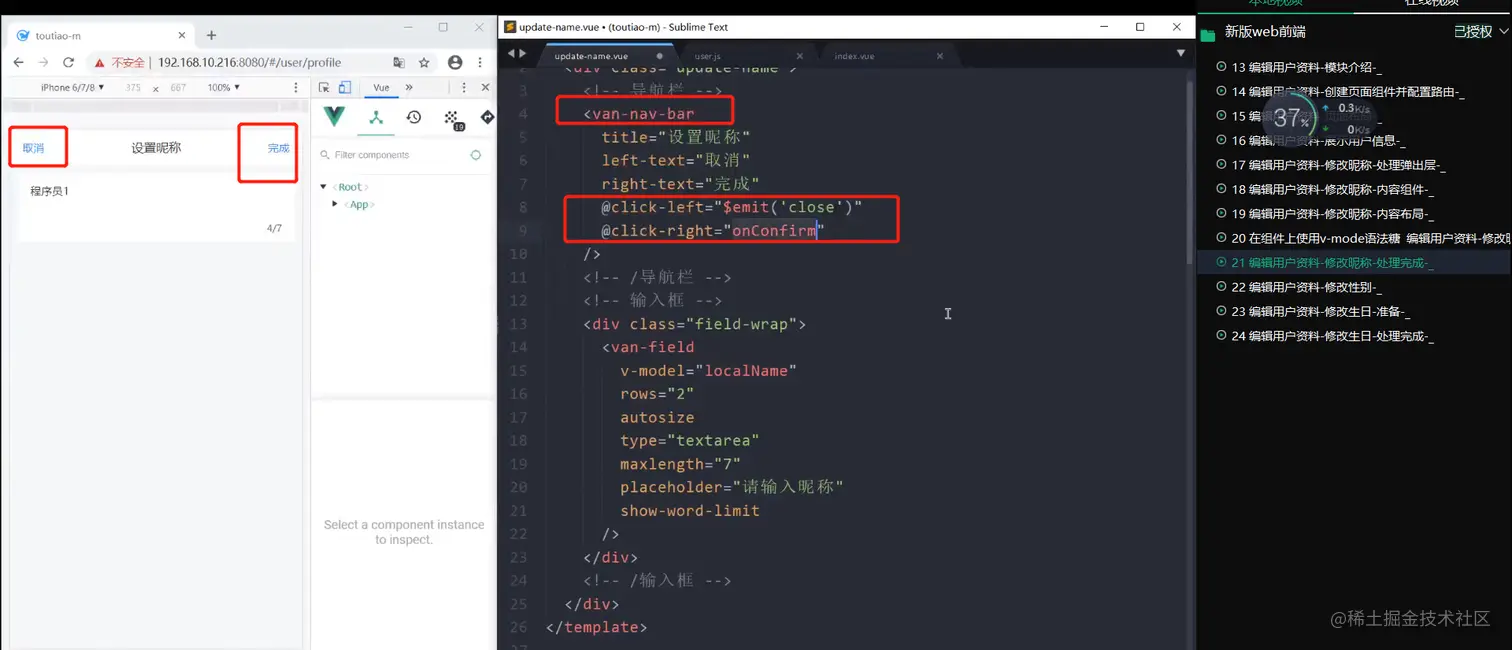Click the v-model="localName" code line

708,371
